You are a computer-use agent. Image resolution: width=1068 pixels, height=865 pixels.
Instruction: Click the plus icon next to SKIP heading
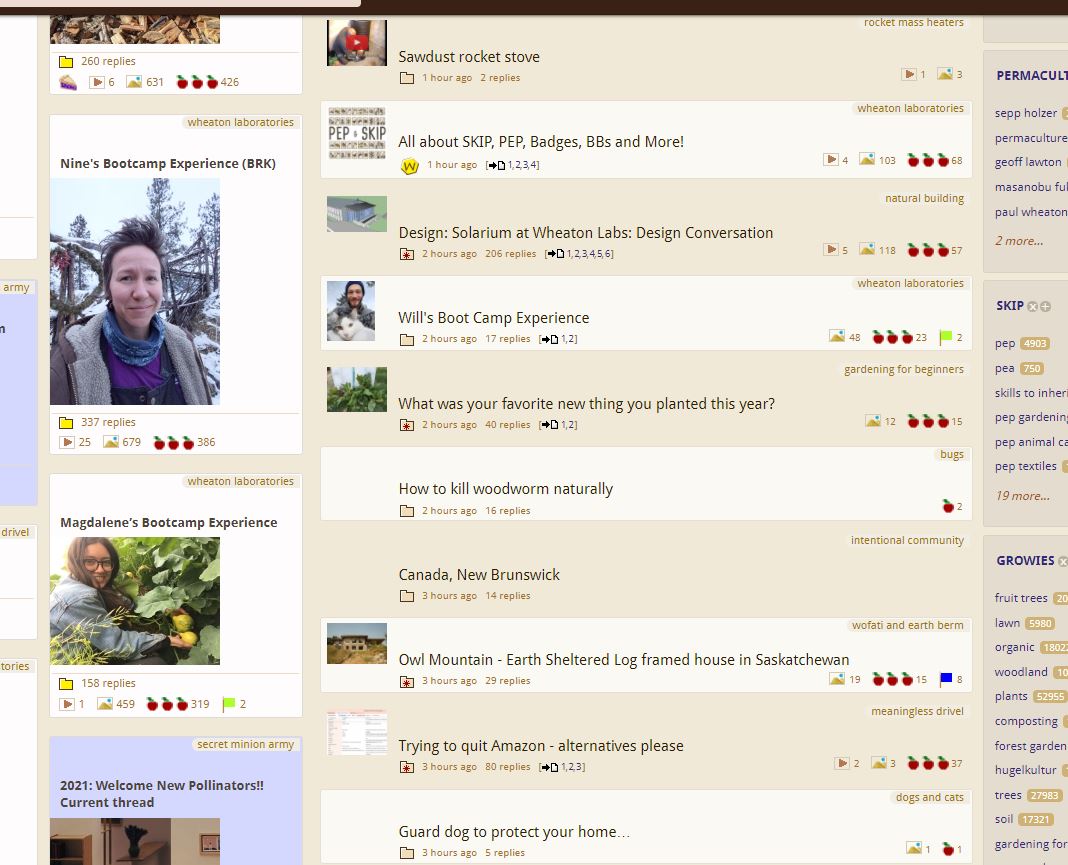tap(1046, 307)
